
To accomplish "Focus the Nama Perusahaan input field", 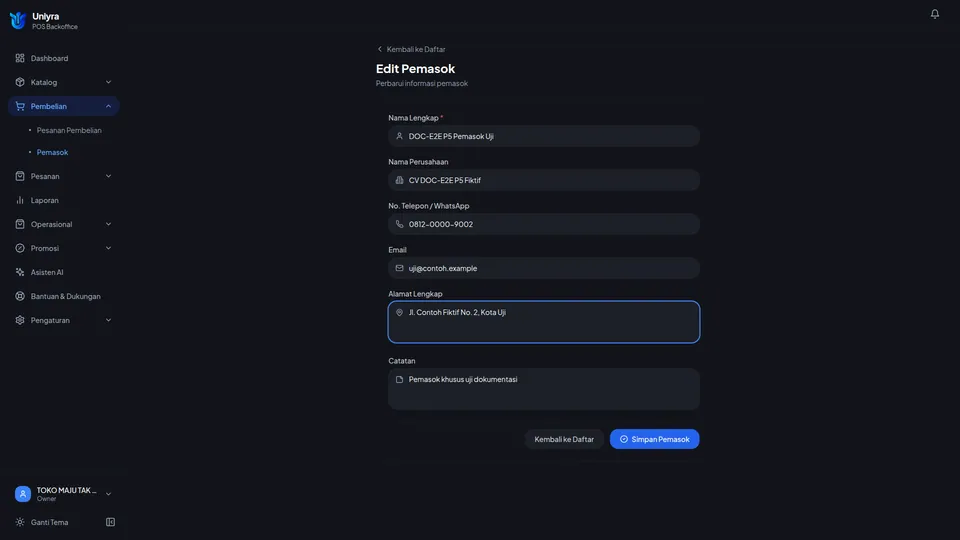I will click(544, 180).
